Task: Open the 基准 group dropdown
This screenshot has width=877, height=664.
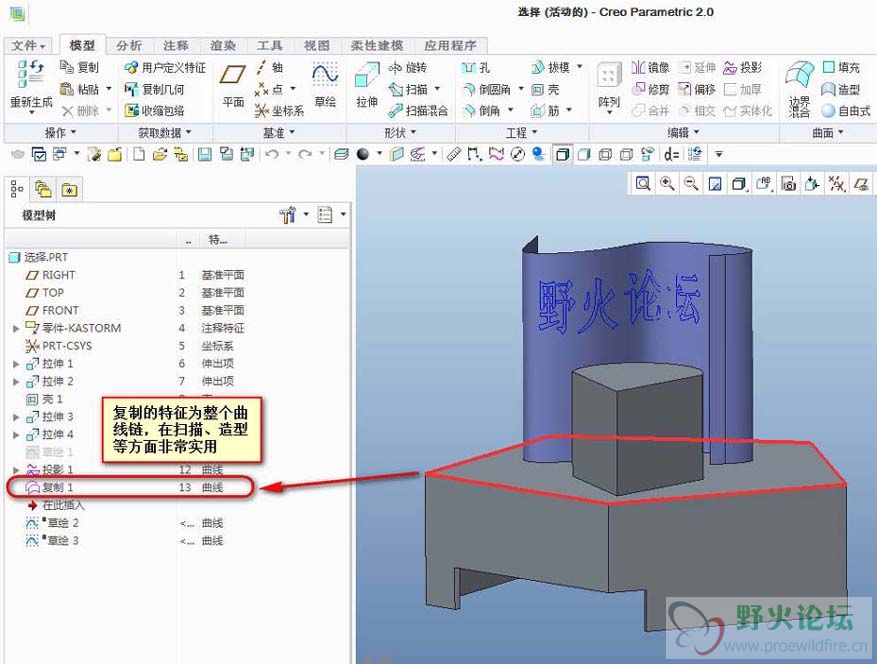Action: click(x=279, y=133)
